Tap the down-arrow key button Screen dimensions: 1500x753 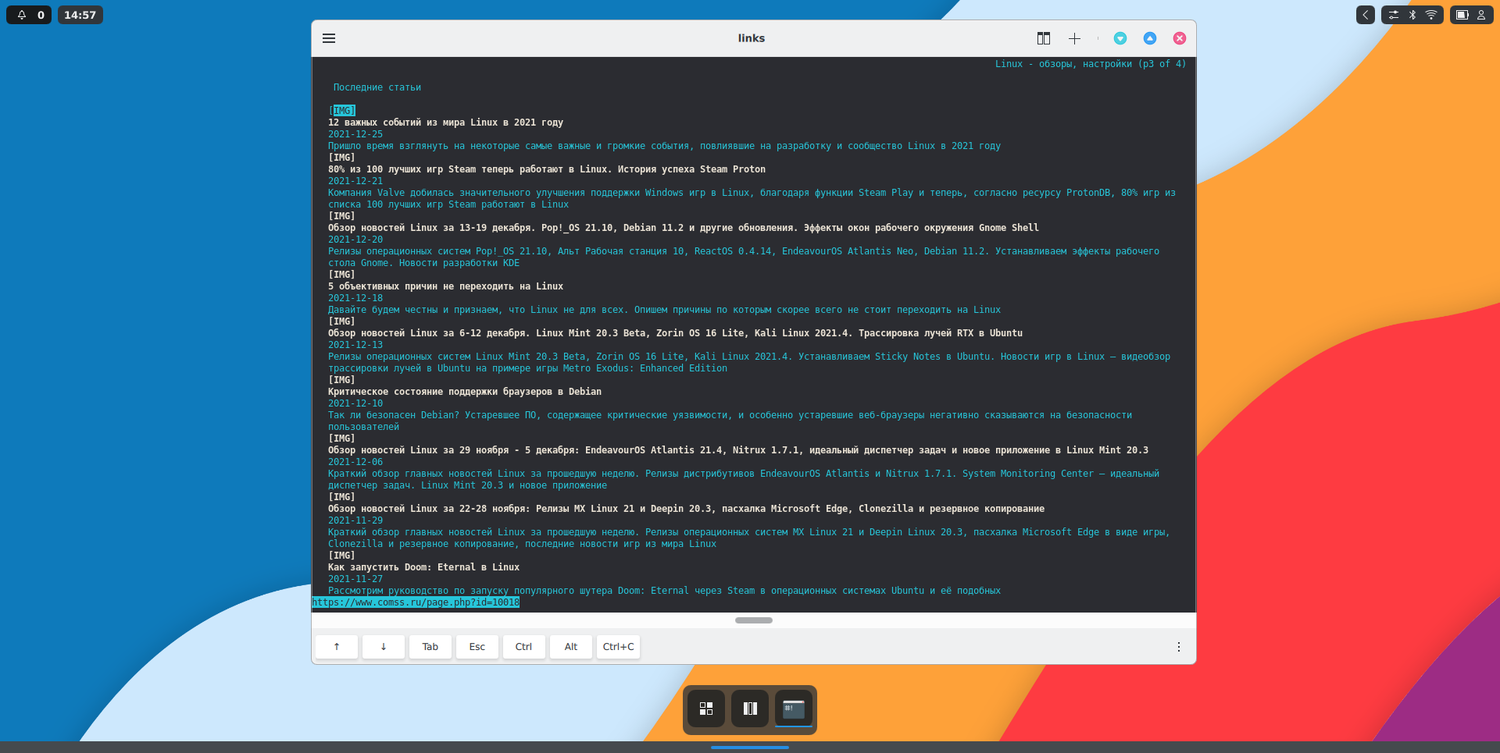coord(384,647)
